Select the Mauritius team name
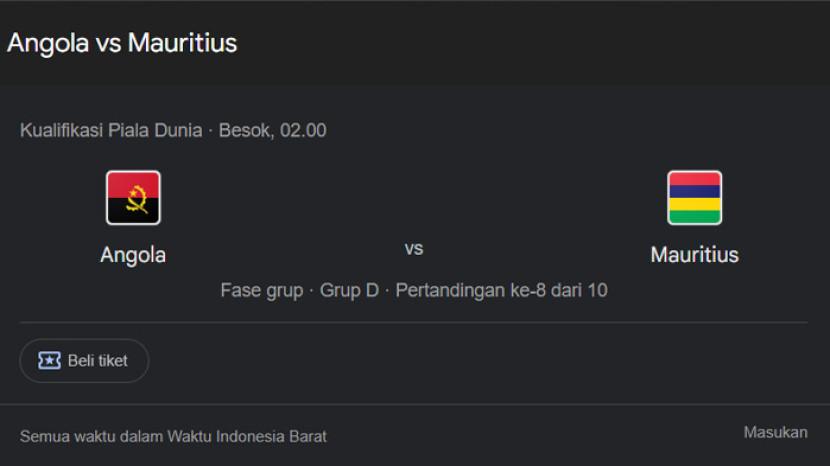 (x=694, y=255)
